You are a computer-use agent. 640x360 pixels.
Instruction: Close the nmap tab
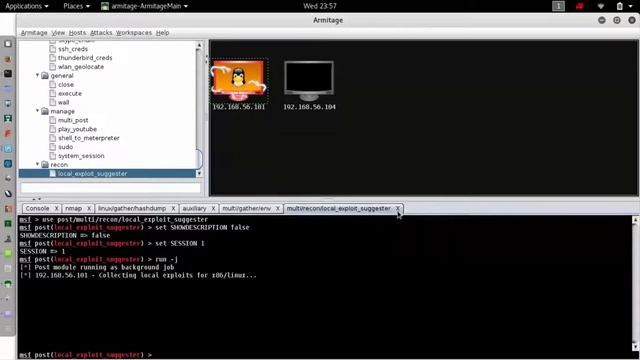[89, 208]
